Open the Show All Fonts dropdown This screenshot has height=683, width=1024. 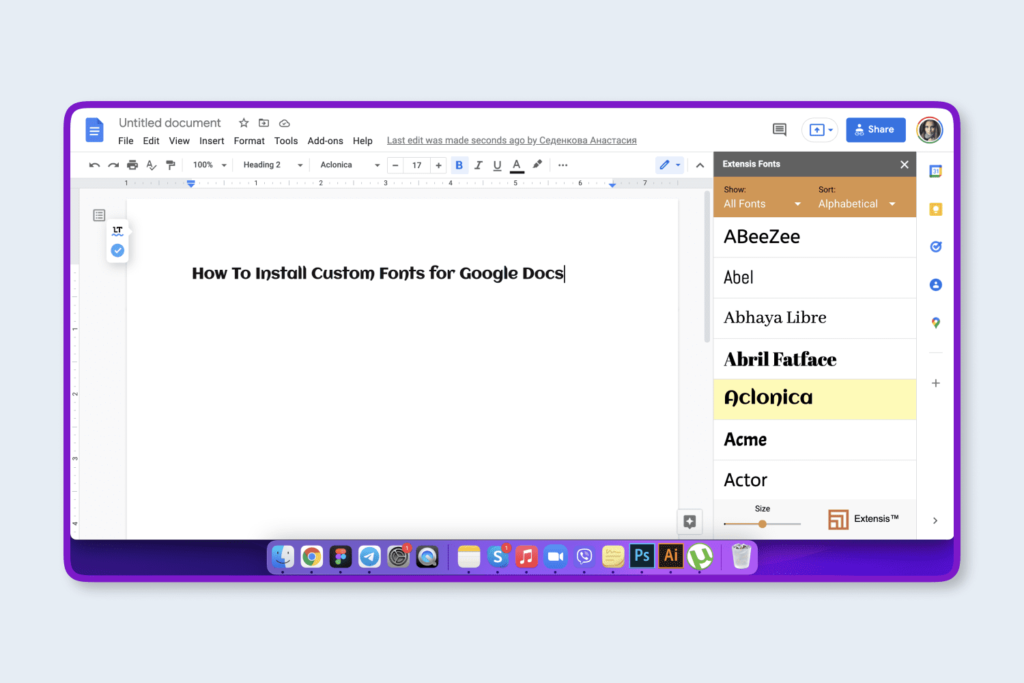pos(760,202)
